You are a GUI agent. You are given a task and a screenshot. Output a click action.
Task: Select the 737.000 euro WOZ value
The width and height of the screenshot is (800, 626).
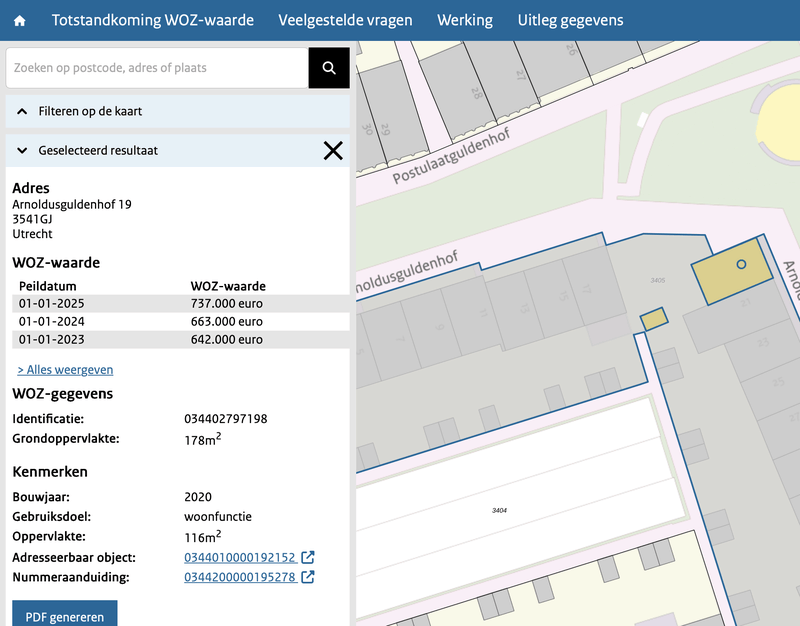[x=227, y=304]
